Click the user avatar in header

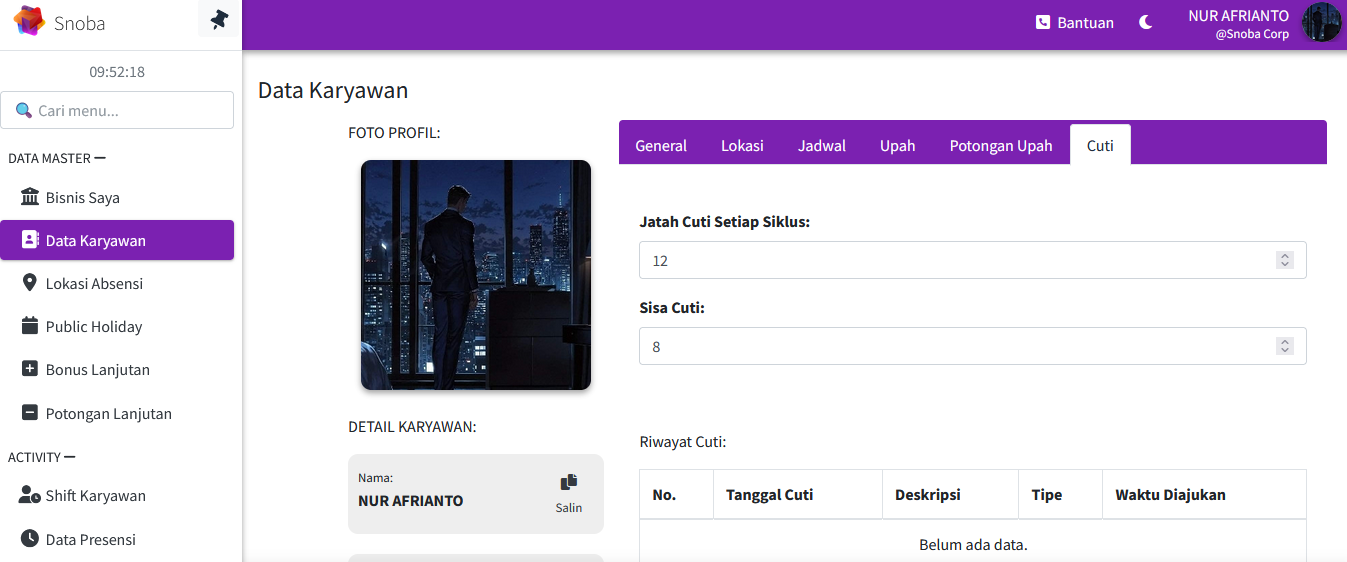[1321, 22]
